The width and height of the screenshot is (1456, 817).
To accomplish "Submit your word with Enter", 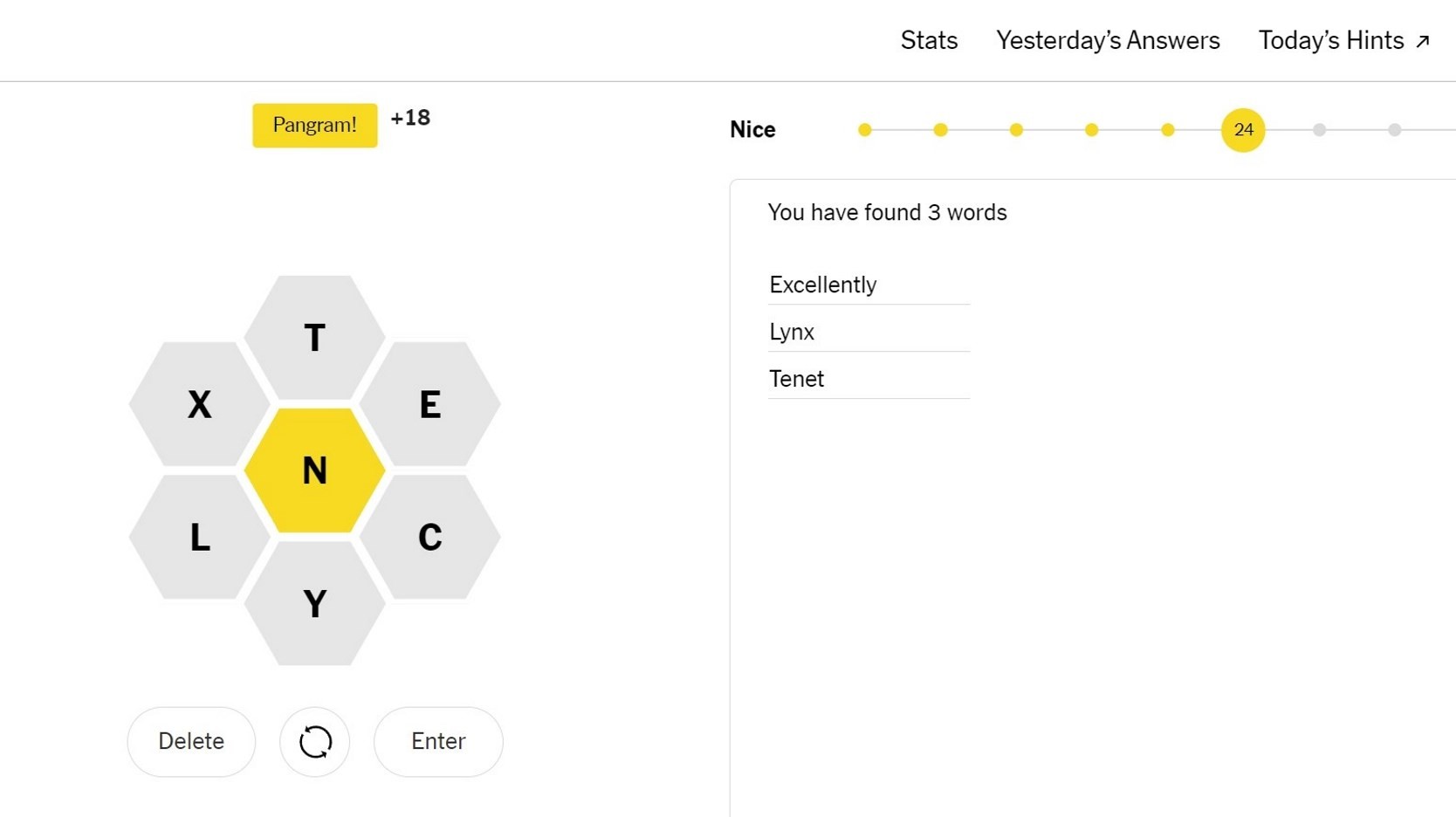I will click(437, 741).
